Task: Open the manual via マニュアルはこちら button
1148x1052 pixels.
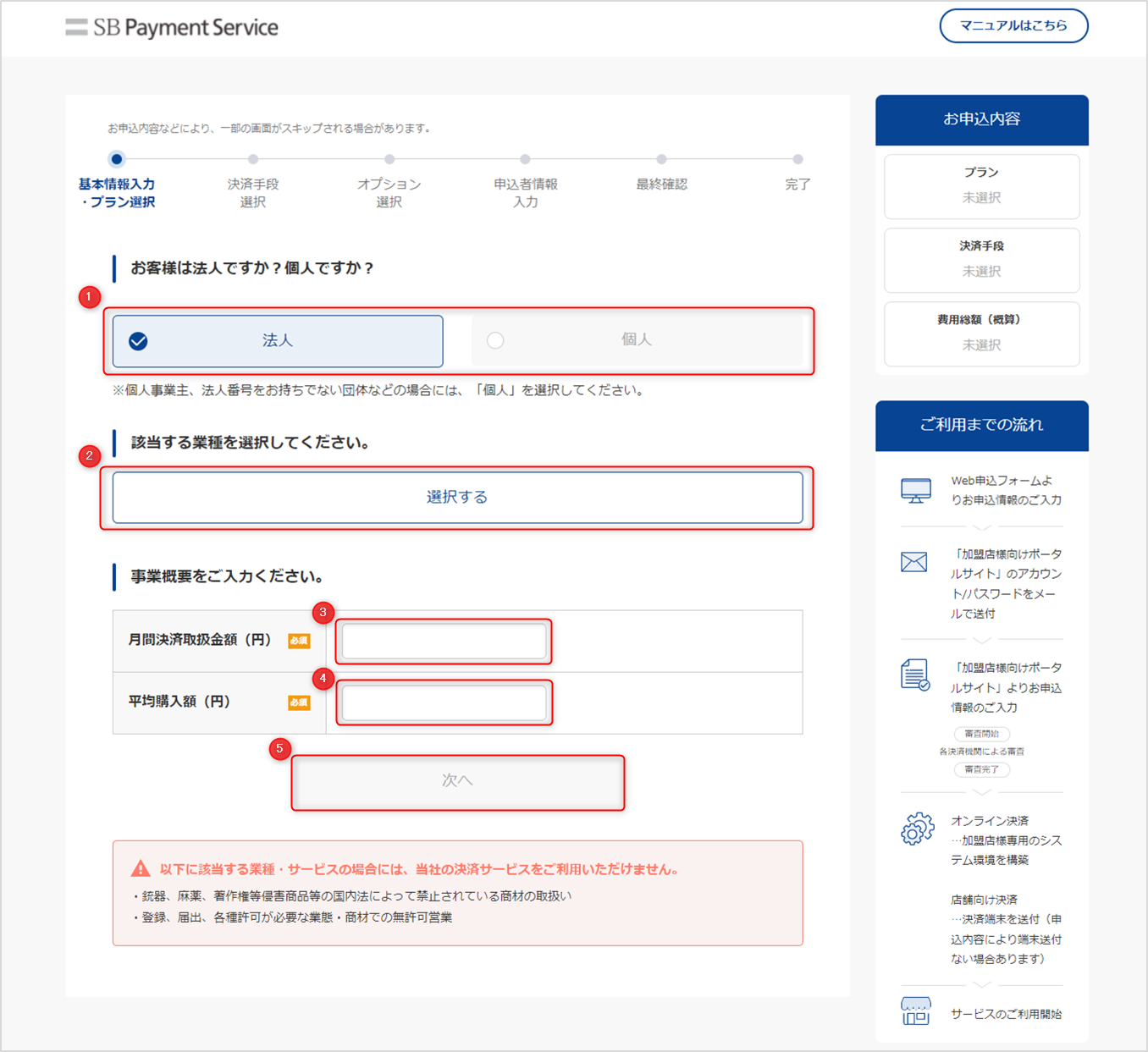Action: coord(1013,25)
